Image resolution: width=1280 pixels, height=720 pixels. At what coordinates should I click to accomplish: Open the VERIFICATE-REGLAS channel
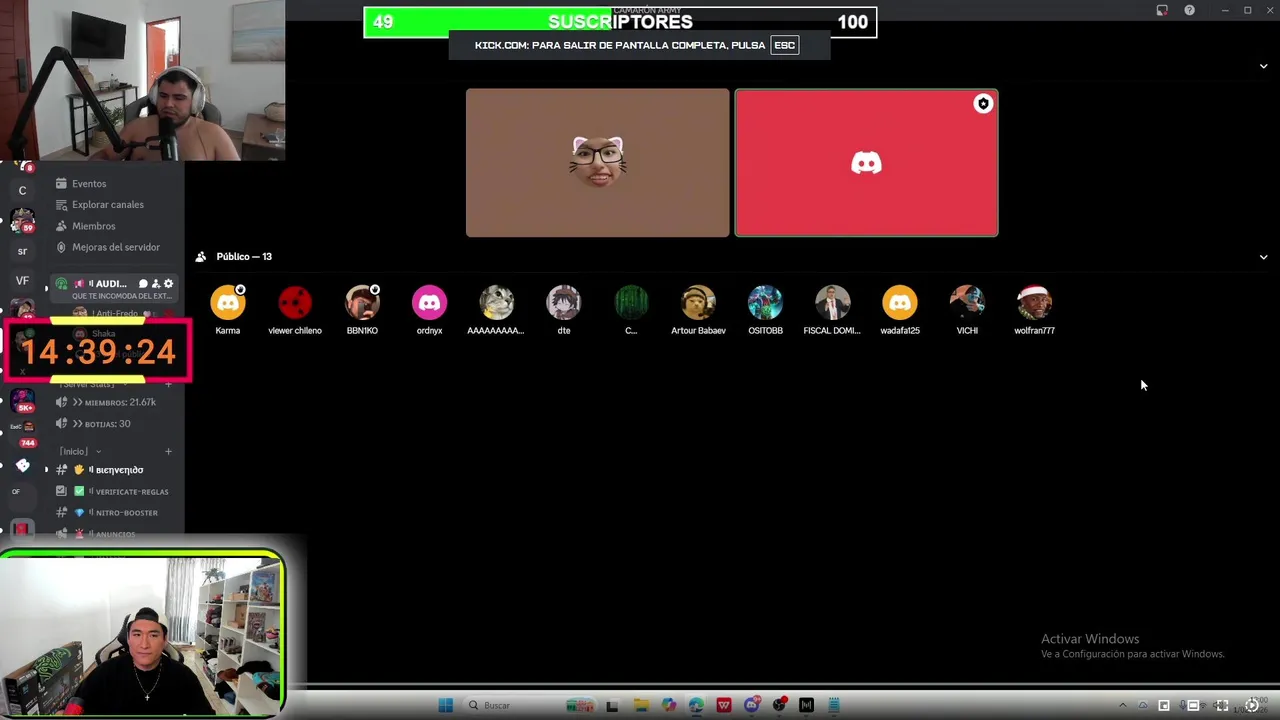(115, 492)
